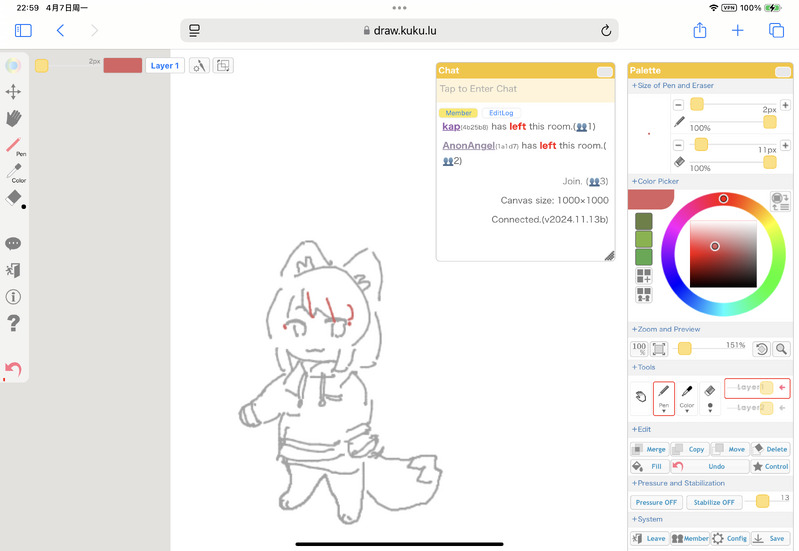
Task: Click the magnifier icon in Zoom section
Action: pyautogui.click(x=781, y=349)
